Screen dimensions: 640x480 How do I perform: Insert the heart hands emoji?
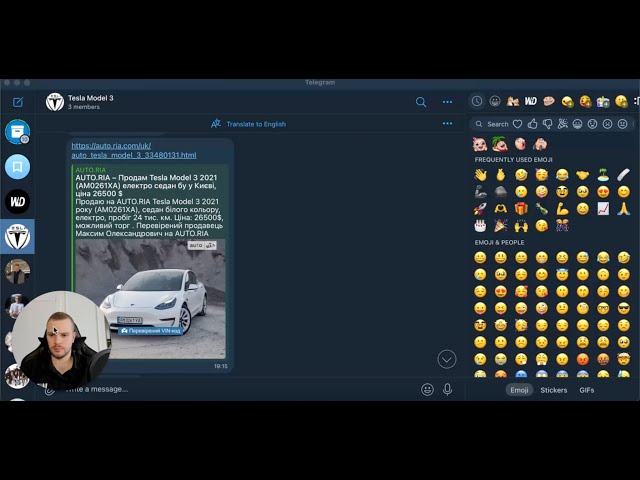pos(501,209)
